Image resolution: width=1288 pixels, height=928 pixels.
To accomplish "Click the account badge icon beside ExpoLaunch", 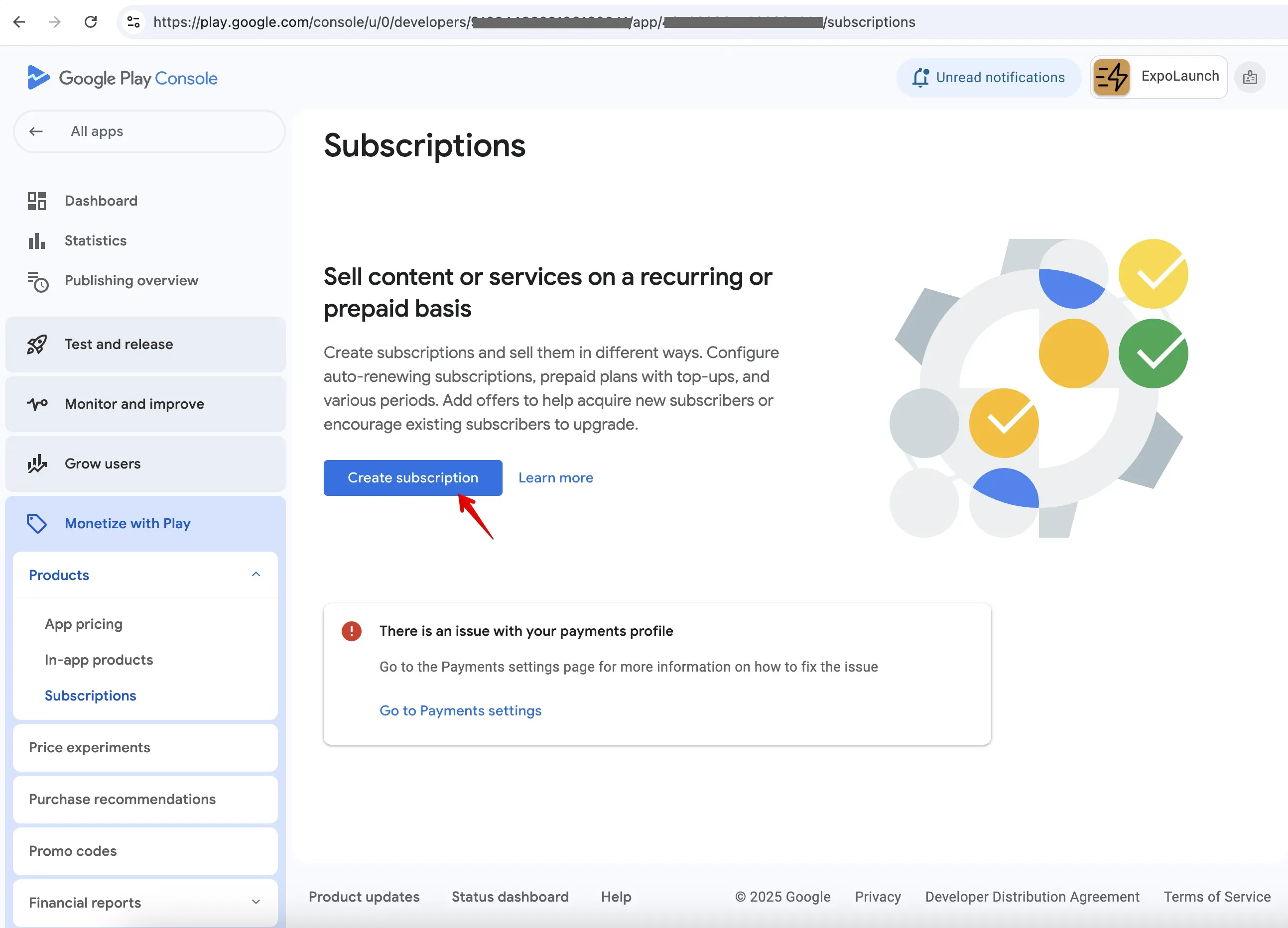I will [1249, 77].
